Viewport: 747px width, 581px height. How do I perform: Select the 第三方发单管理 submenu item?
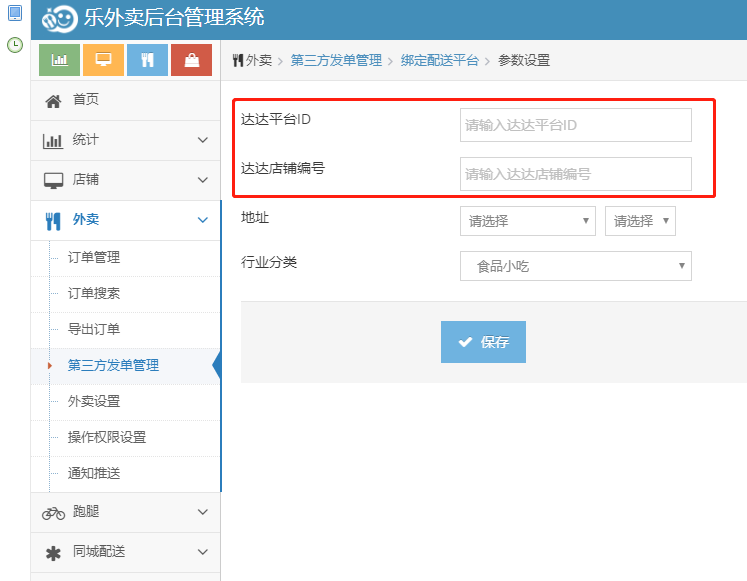[125, 366]
